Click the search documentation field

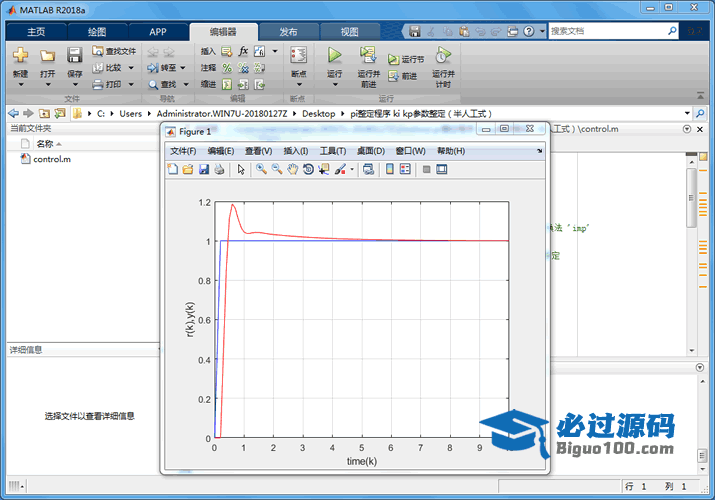tap(608, 31)
